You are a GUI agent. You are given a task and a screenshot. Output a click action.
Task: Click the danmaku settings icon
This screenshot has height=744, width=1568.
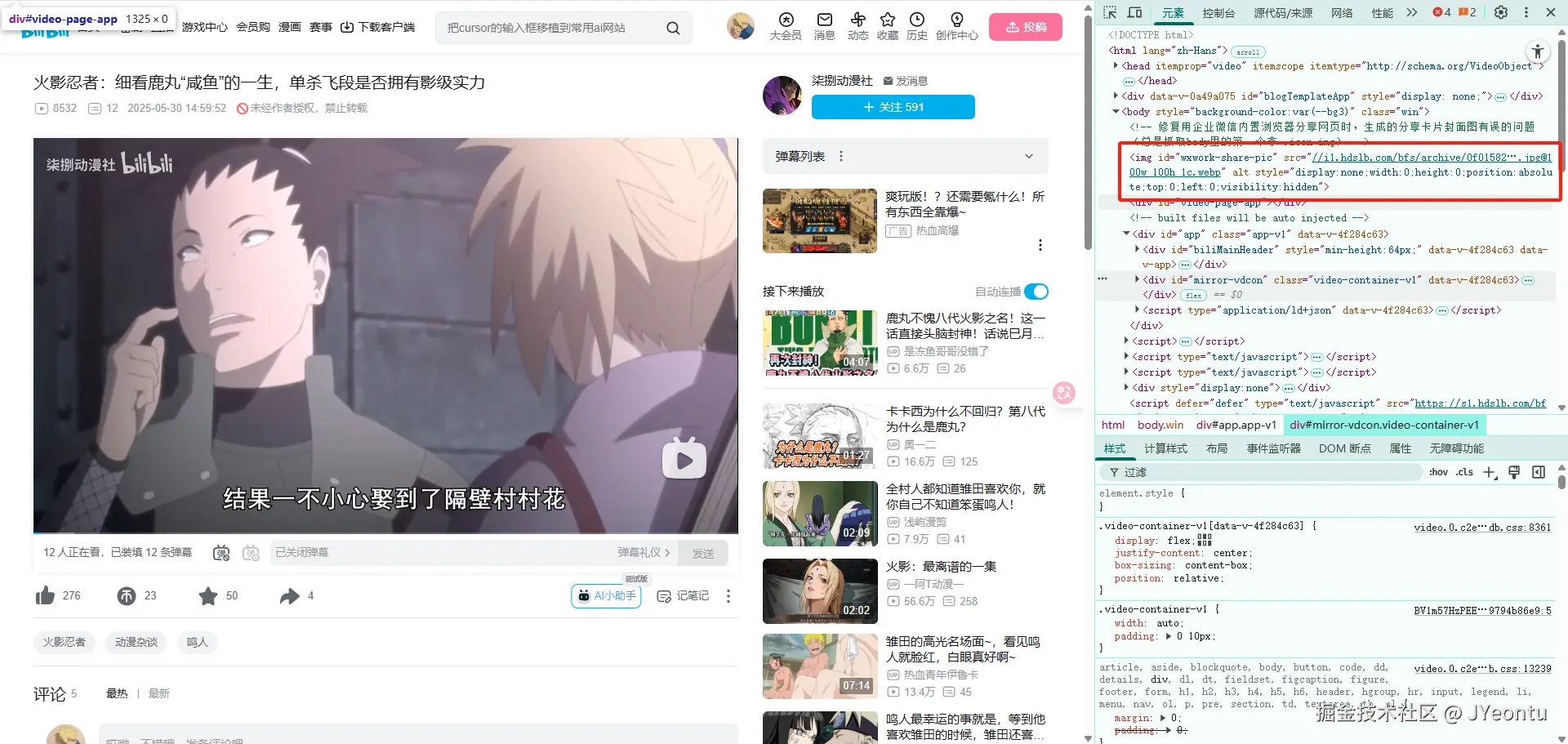[252, 553]
